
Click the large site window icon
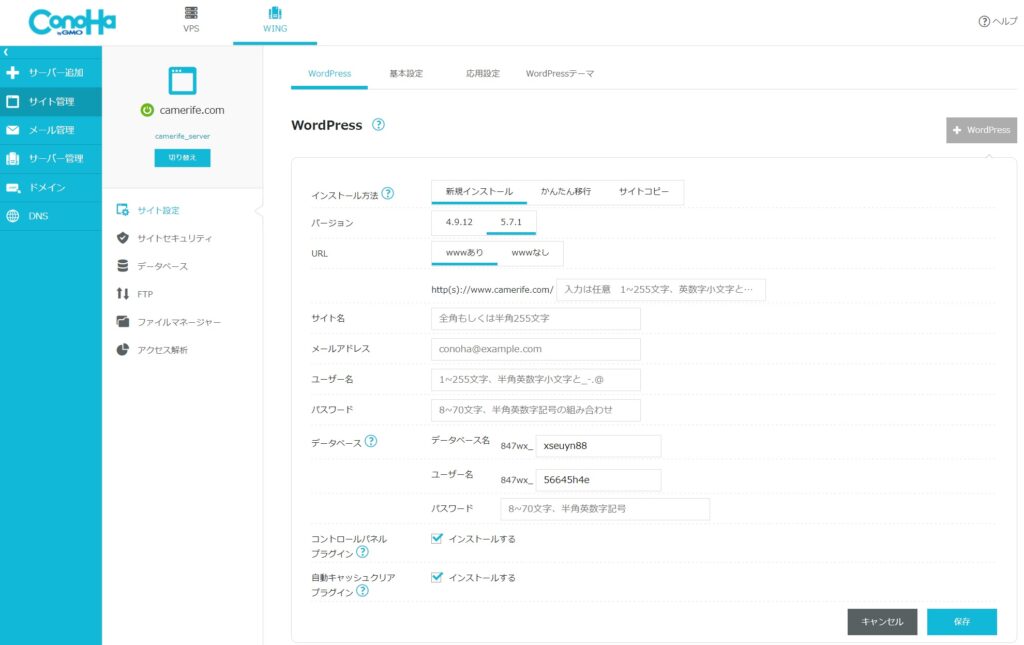(x=182, y=80)
